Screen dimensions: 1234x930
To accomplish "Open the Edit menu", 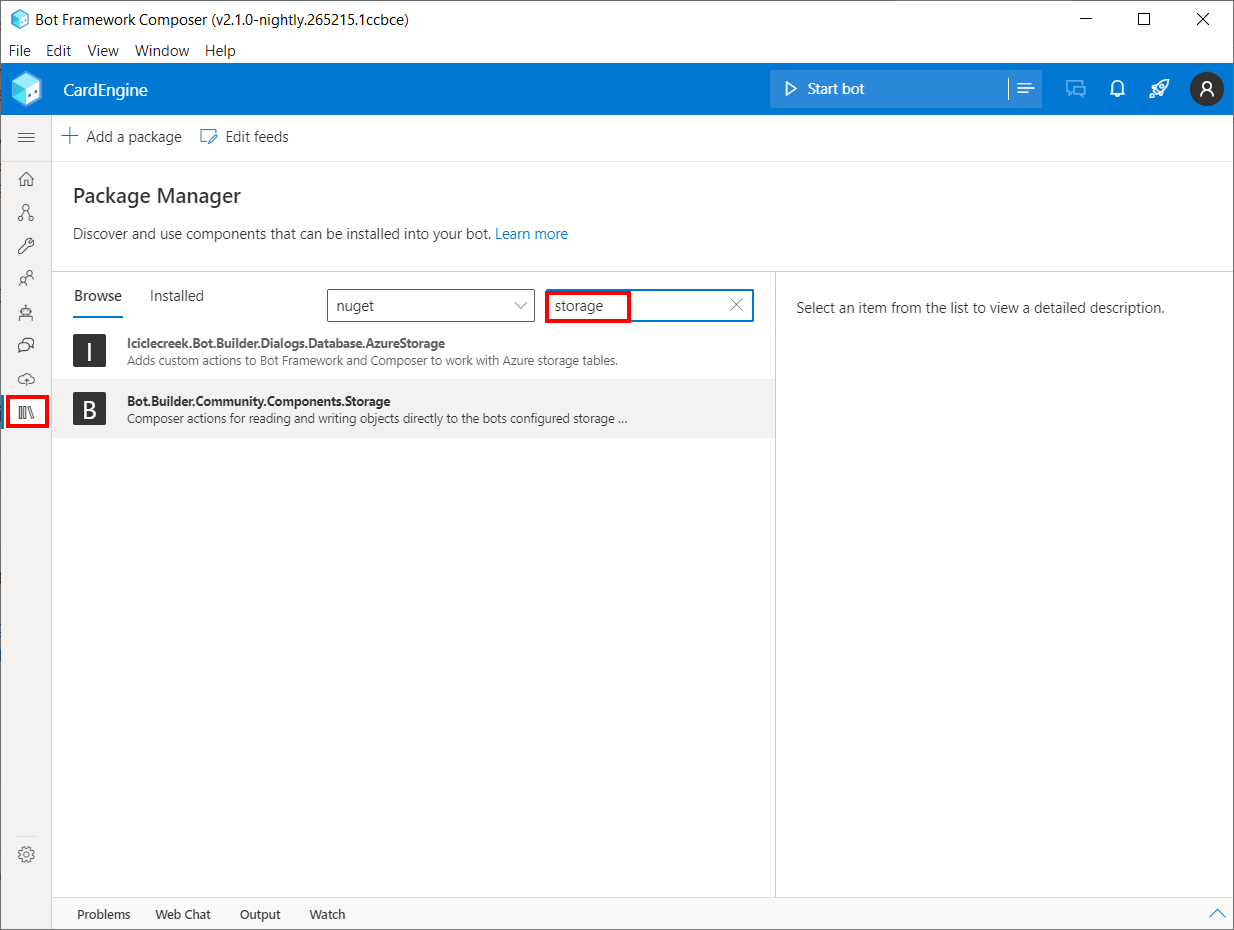I will (57, 51).
